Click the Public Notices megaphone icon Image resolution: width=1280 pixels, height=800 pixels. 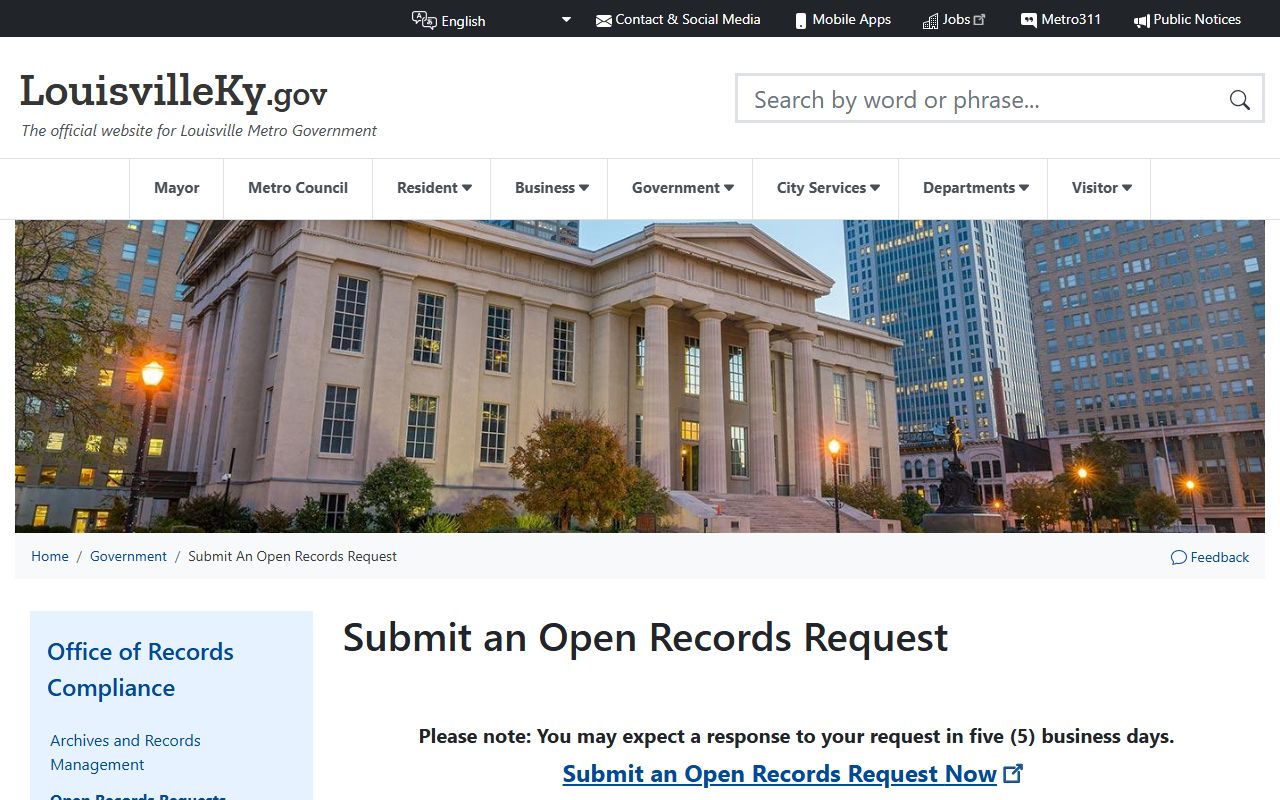1142,20
